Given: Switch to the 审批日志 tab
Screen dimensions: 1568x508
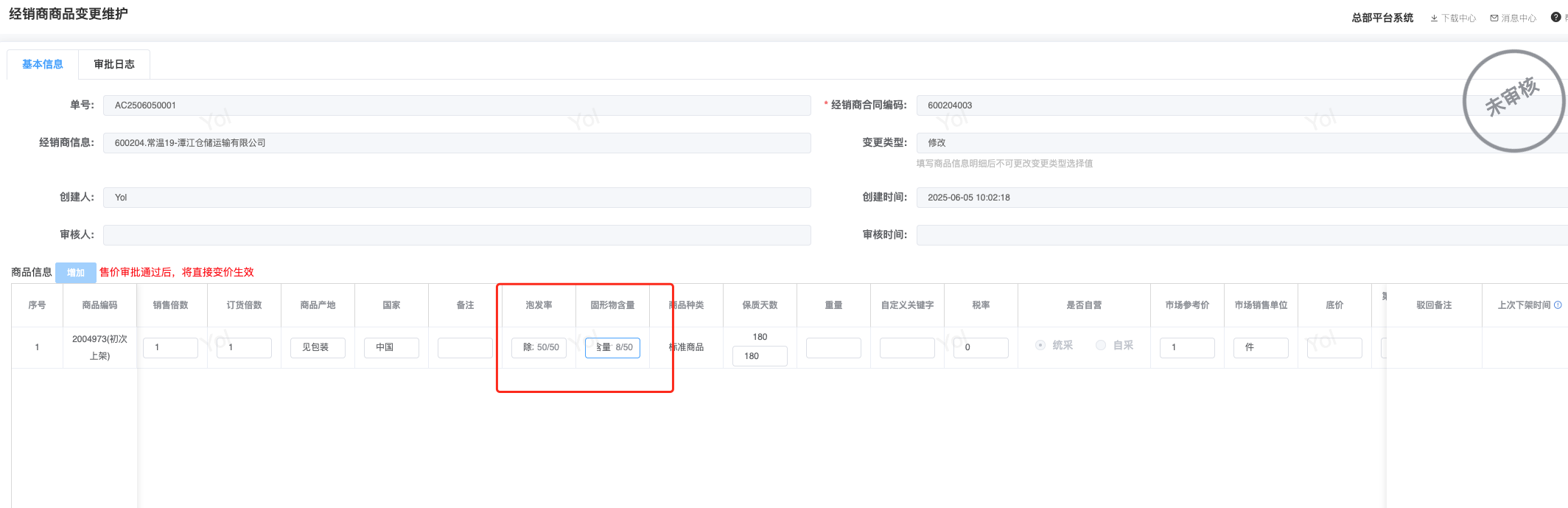Looking at the screenshot, I should point(114,64).
